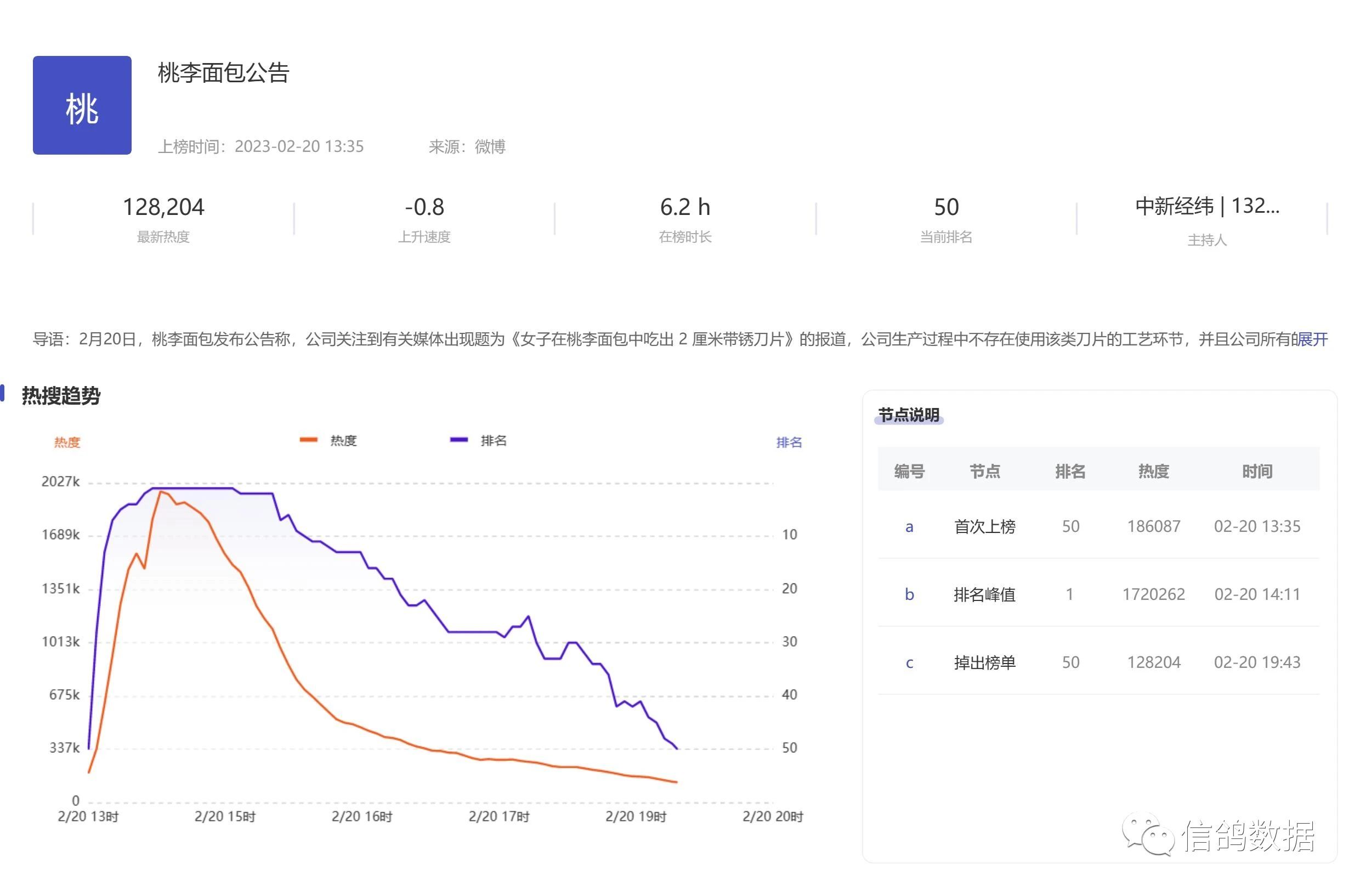The width and height of the screenshot is (1360, 896).
Task: Click the topic title 桃李面包公告
Action: (x=223, y=73)
